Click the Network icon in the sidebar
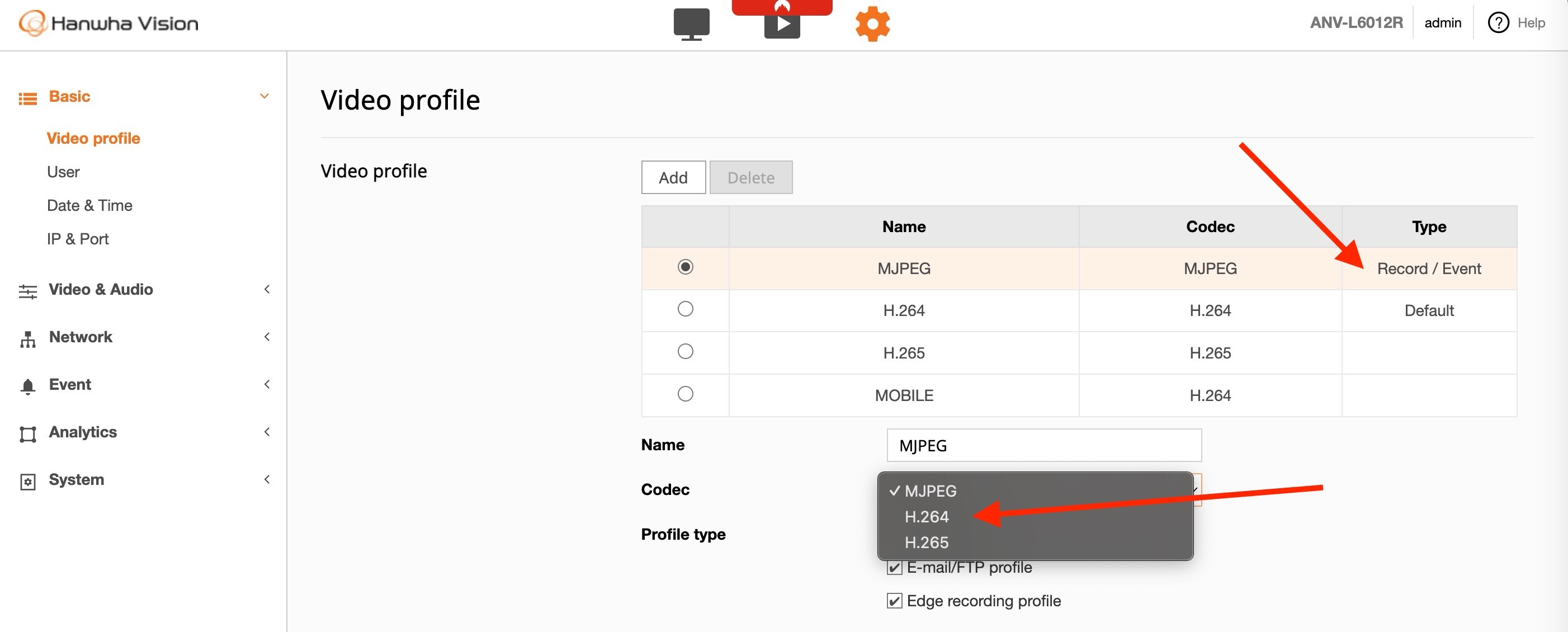 point(28,337)
